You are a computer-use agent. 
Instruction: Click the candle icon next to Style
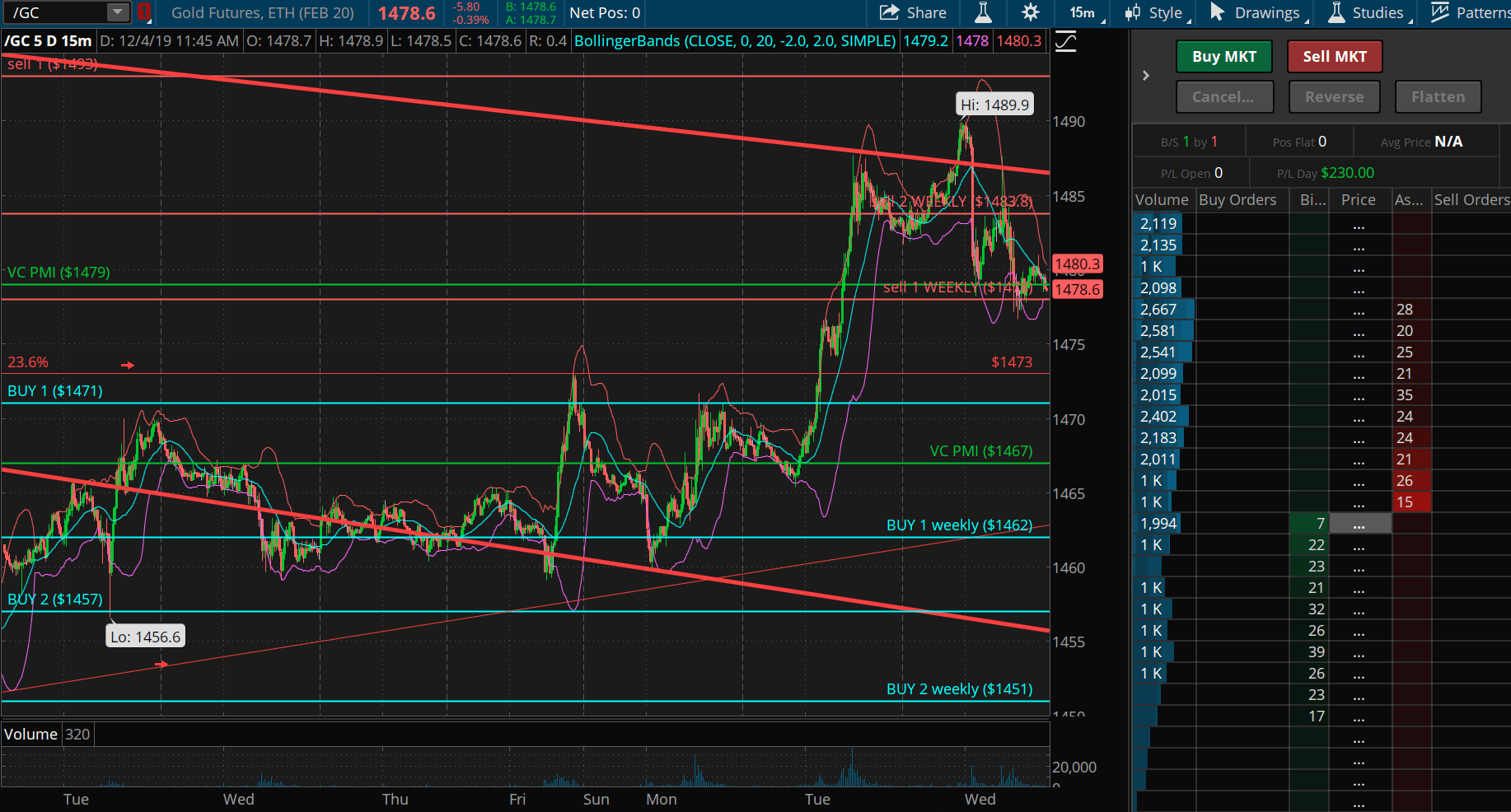click(1134, 12)
